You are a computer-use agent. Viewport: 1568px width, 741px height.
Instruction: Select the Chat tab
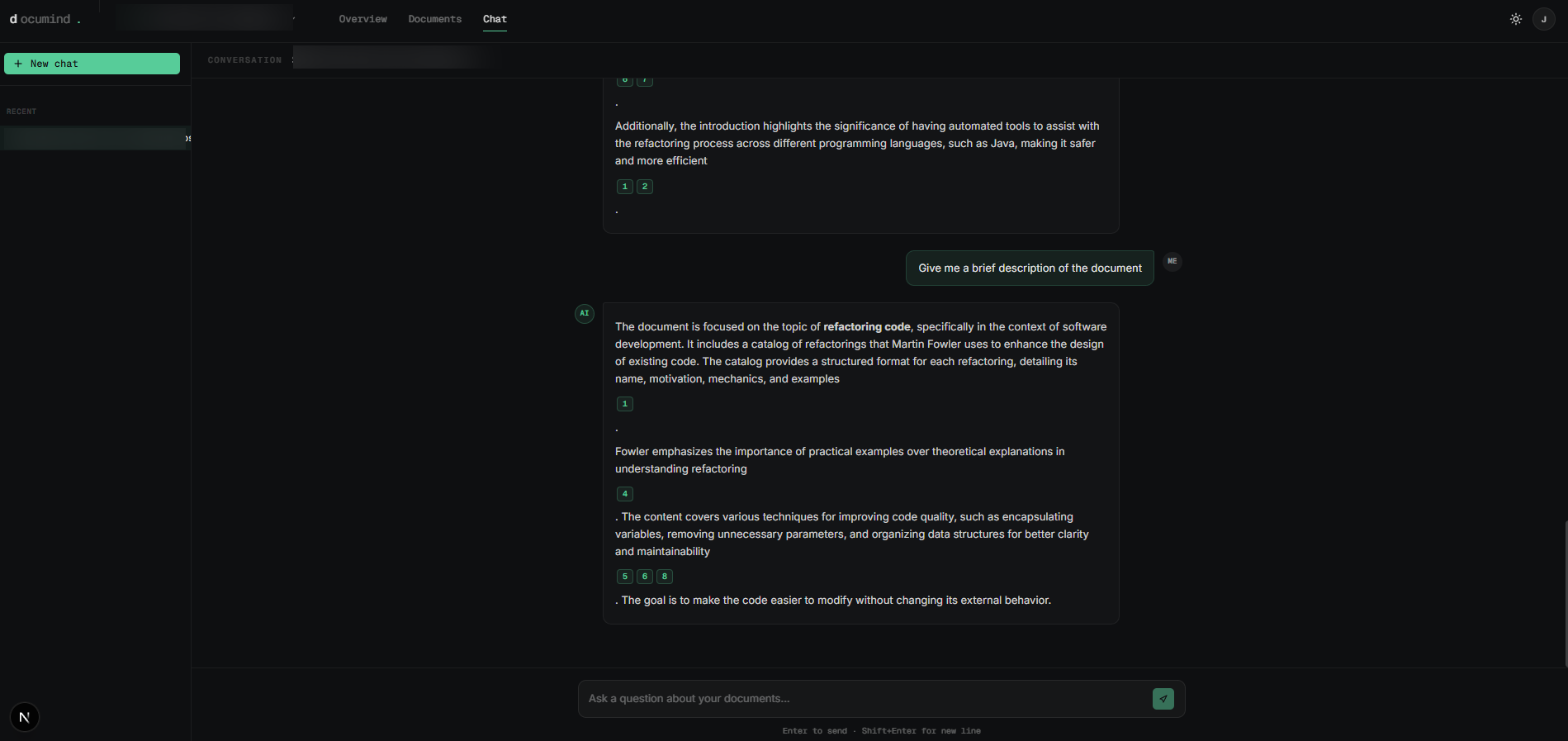(x=495, y=19)
